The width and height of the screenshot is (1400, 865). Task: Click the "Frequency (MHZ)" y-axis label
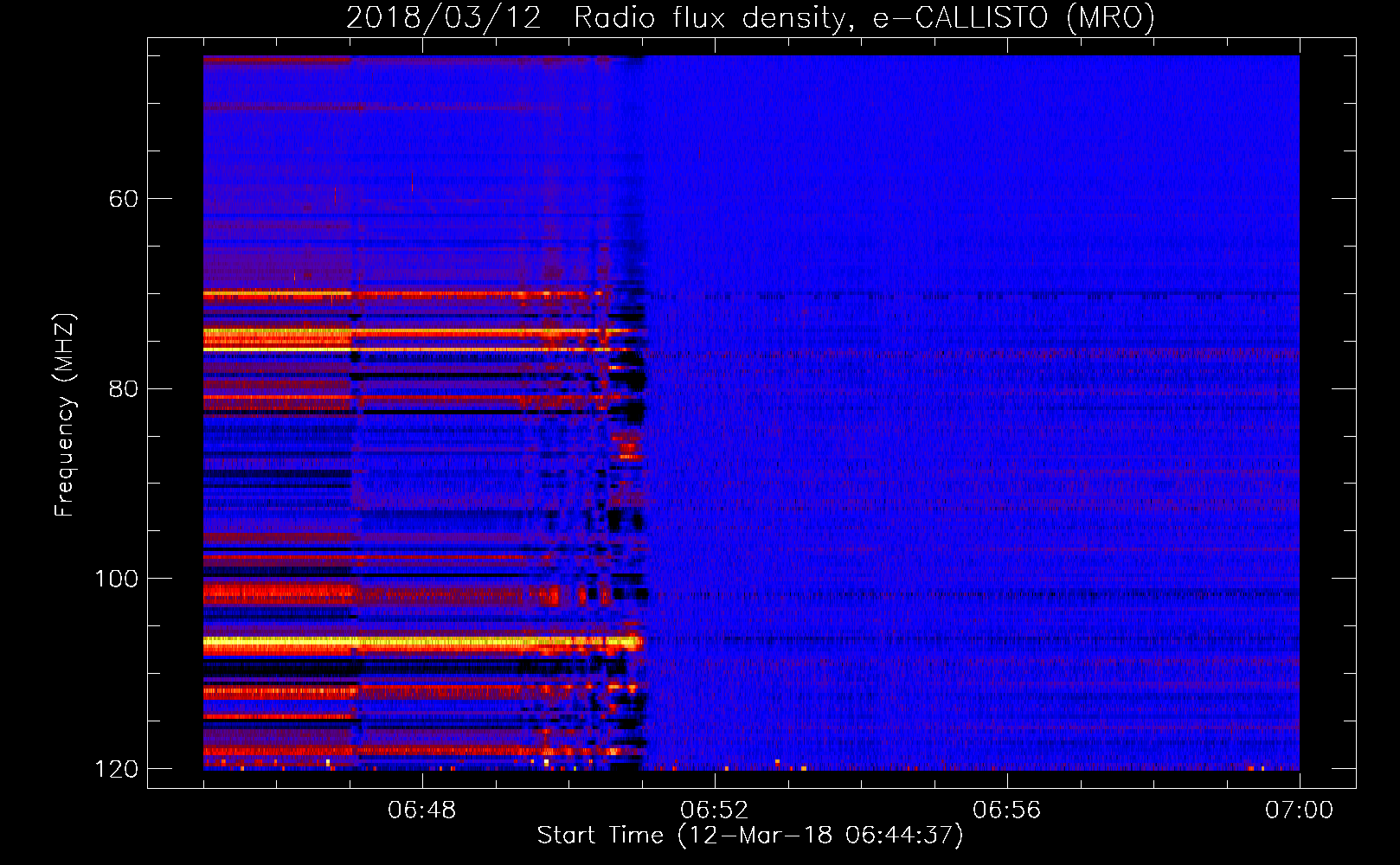pyautogui.click(x=65, y=415)
